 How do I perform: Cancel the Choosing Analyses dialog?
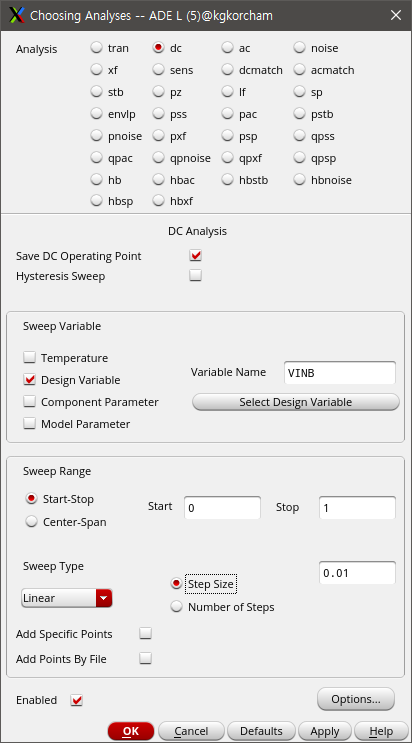pyautogui.click(x=191, y=731)
